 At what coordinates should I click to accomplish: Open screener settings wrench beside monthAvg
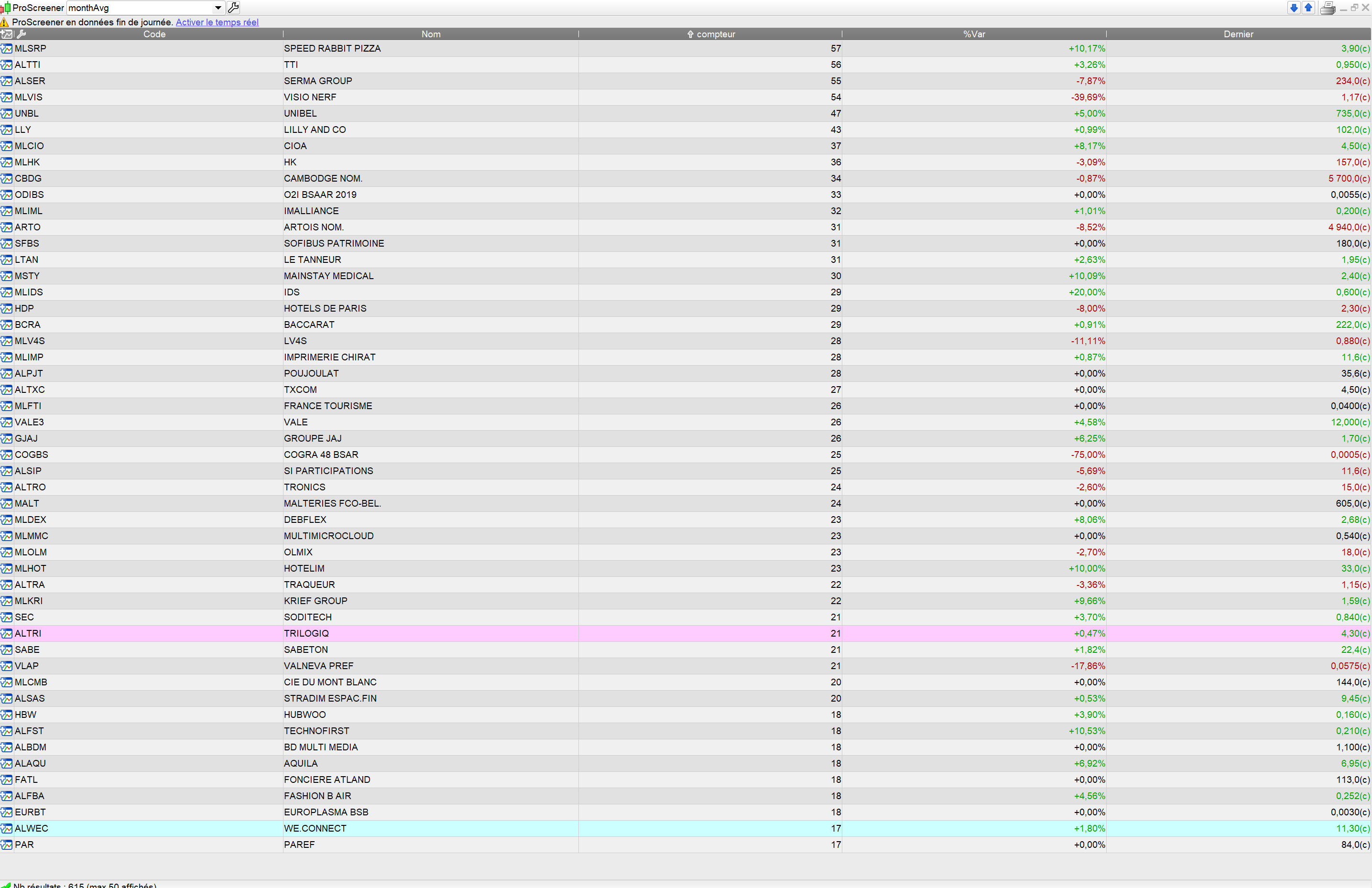click(233, 8)
